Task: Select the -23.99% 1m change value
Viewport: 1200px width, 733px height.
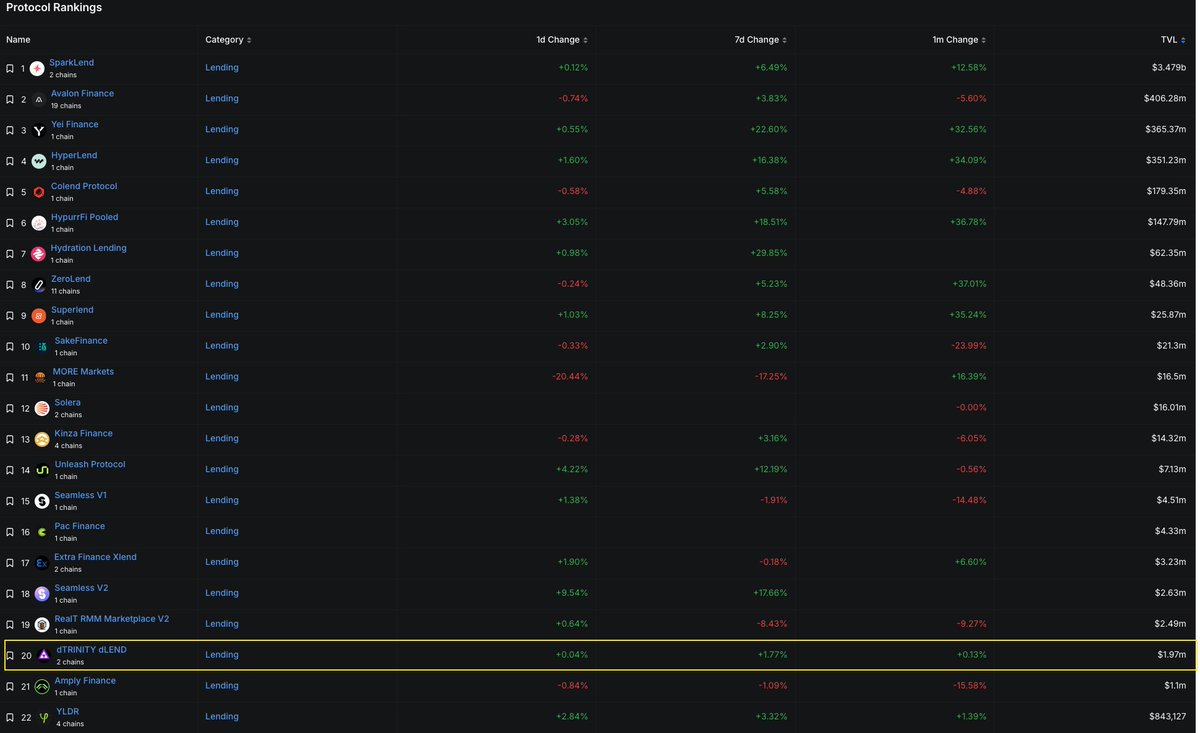Action: click(969, 346)
